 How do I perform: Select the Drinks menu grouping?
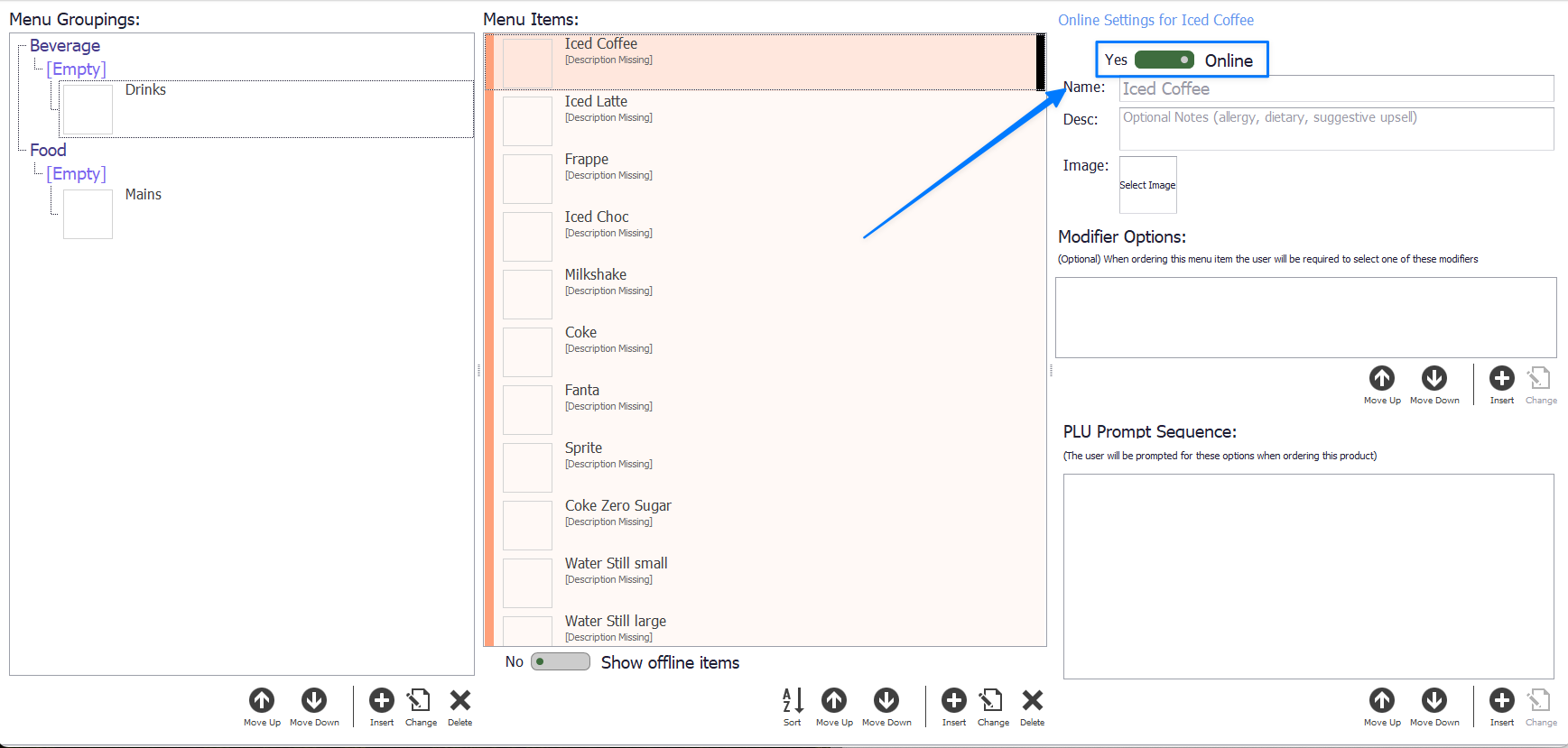pos(145,90)
